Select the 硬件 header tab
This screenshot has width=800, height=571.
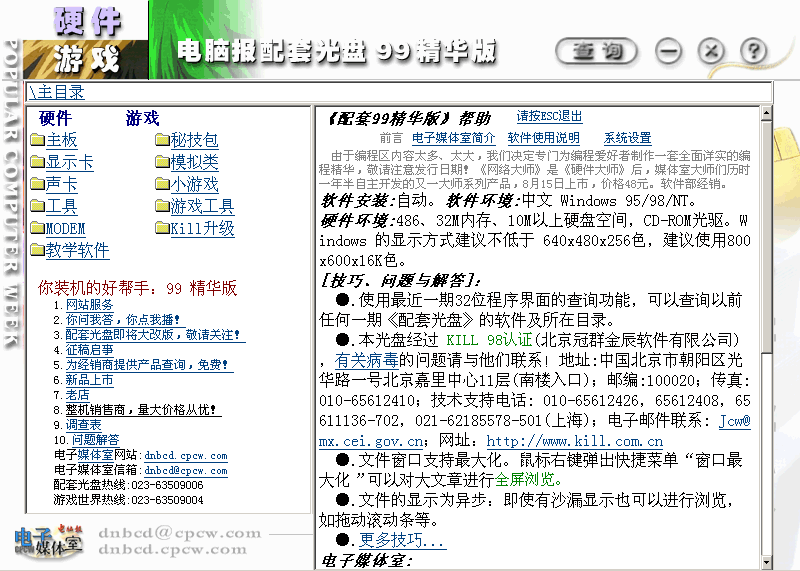86,21
